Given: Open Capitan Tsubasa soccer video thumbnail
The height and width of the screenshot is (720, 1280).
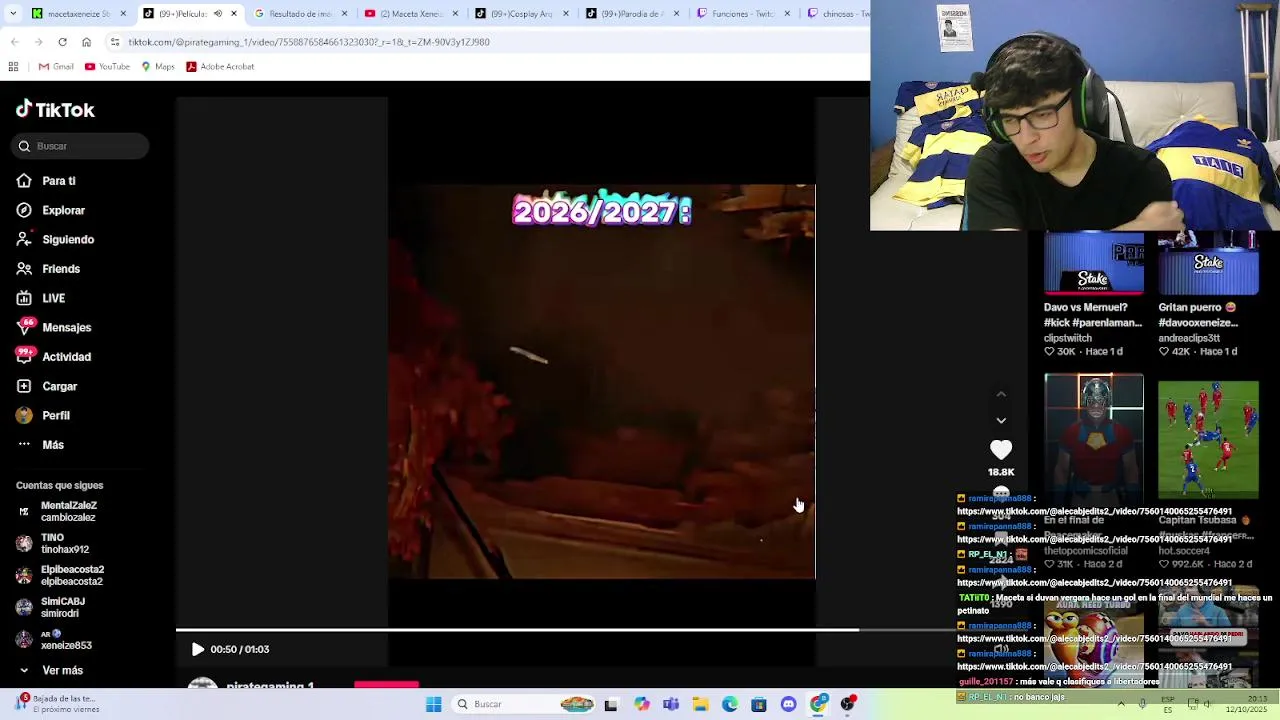Looking at the screenshot, I should pyautogui.click(x=1208, y=438).
